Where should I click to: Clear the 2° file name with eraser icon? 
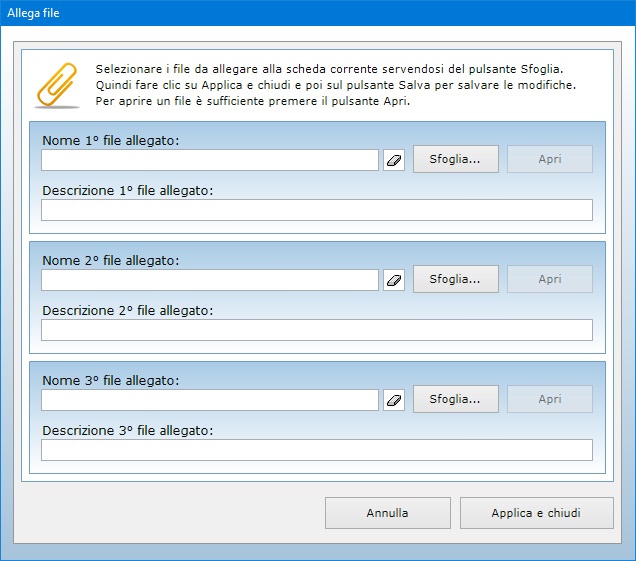pyautogui.click(x=394, y=280)
